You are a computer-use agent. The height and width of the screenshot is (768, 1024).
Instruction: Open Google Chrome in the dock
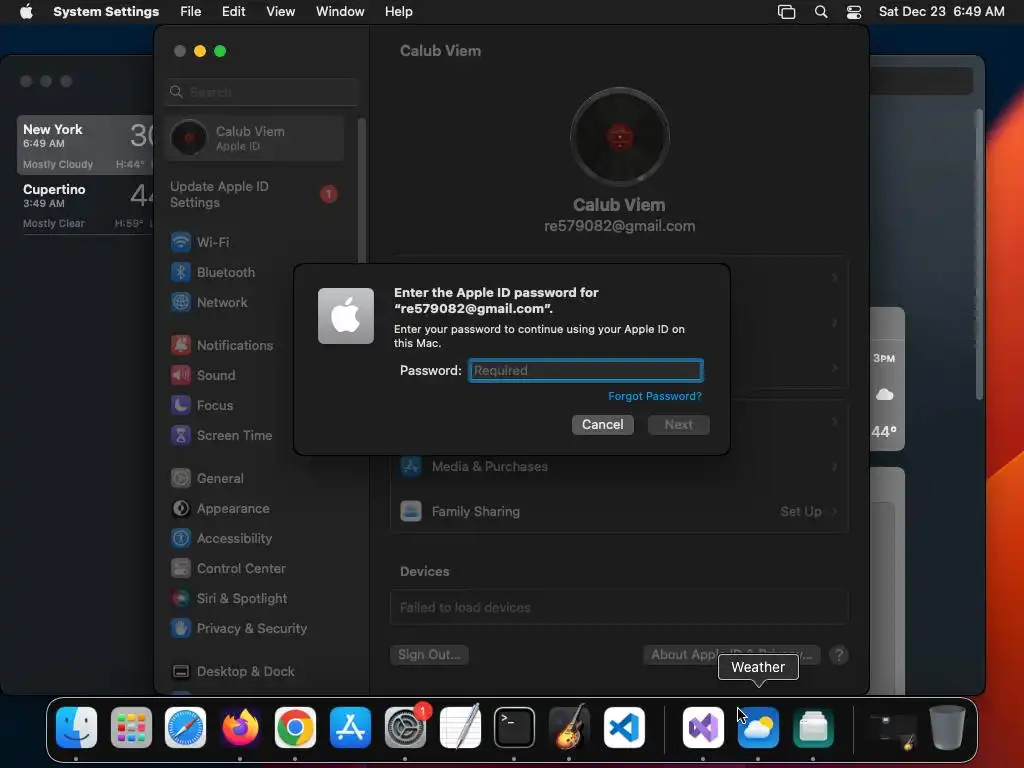pos(295,727)
